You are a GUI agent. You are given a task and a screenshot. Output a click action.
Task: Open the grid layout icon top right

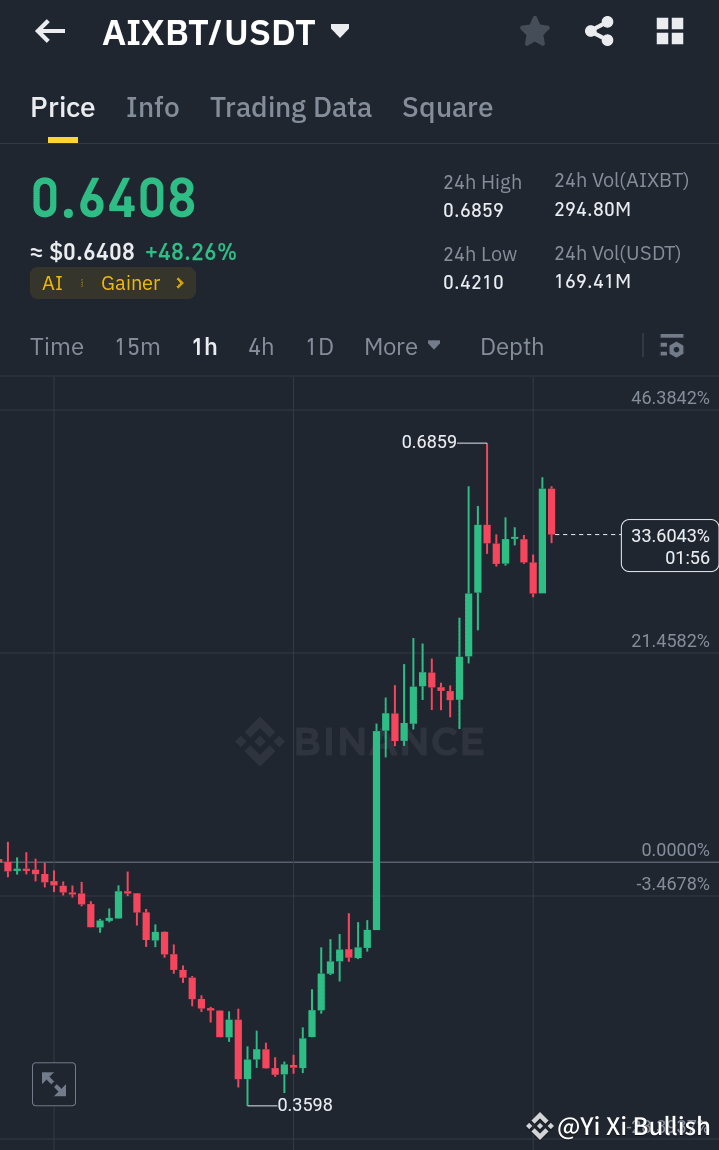pyautogui.click(x=668, y=31)
